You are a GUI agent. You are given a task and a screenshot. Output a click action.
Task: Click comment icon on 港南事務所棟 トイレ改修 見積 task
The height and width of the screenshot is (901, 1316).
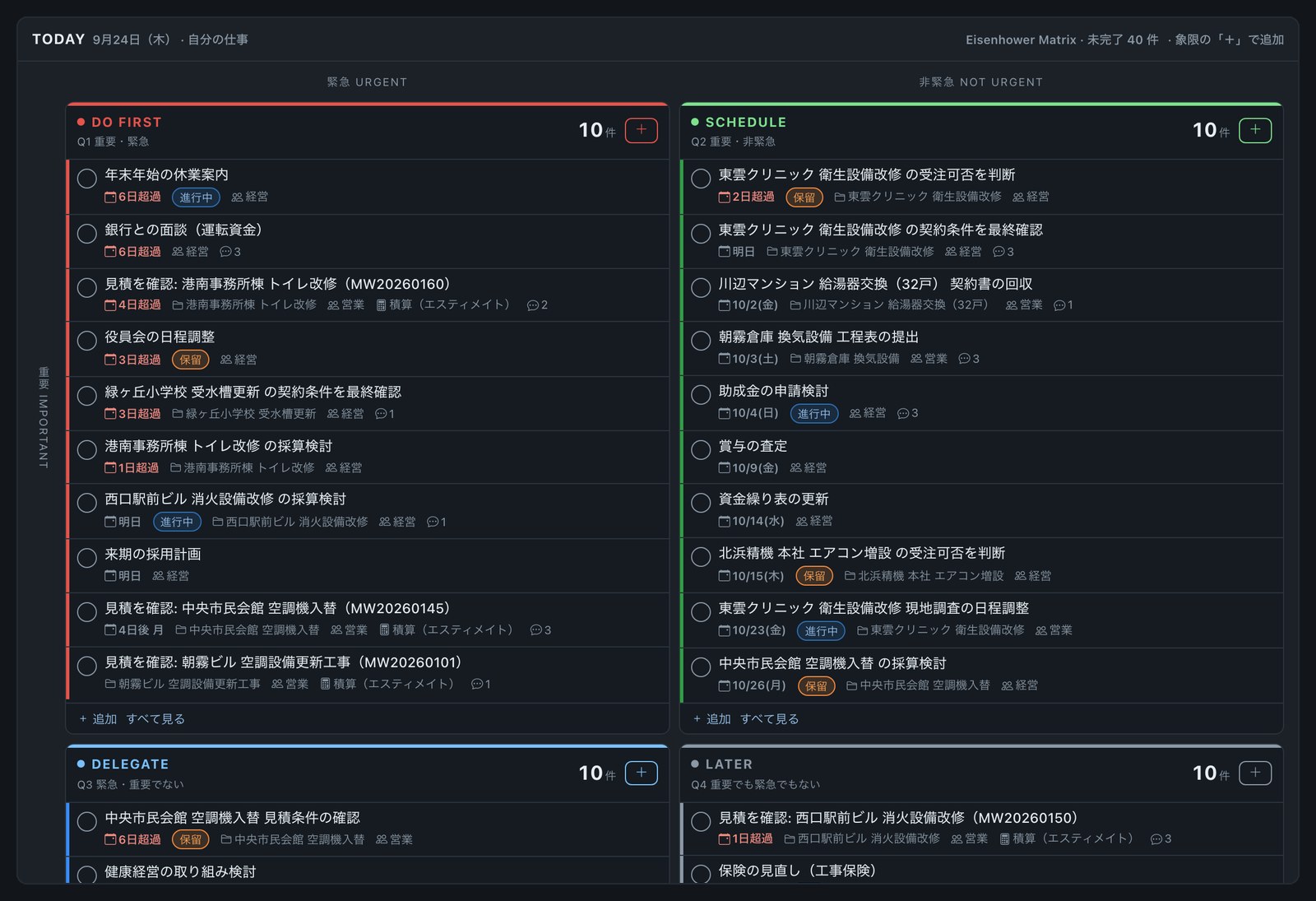[x=532, y=305]
